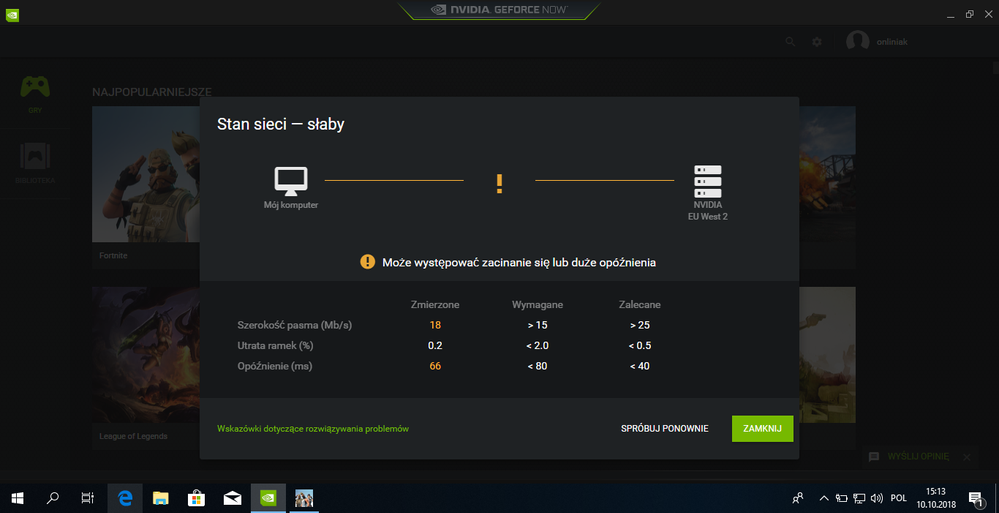Open Windows taskbar search
Viewport: 999px width, 513px height.
pos(54,498)
